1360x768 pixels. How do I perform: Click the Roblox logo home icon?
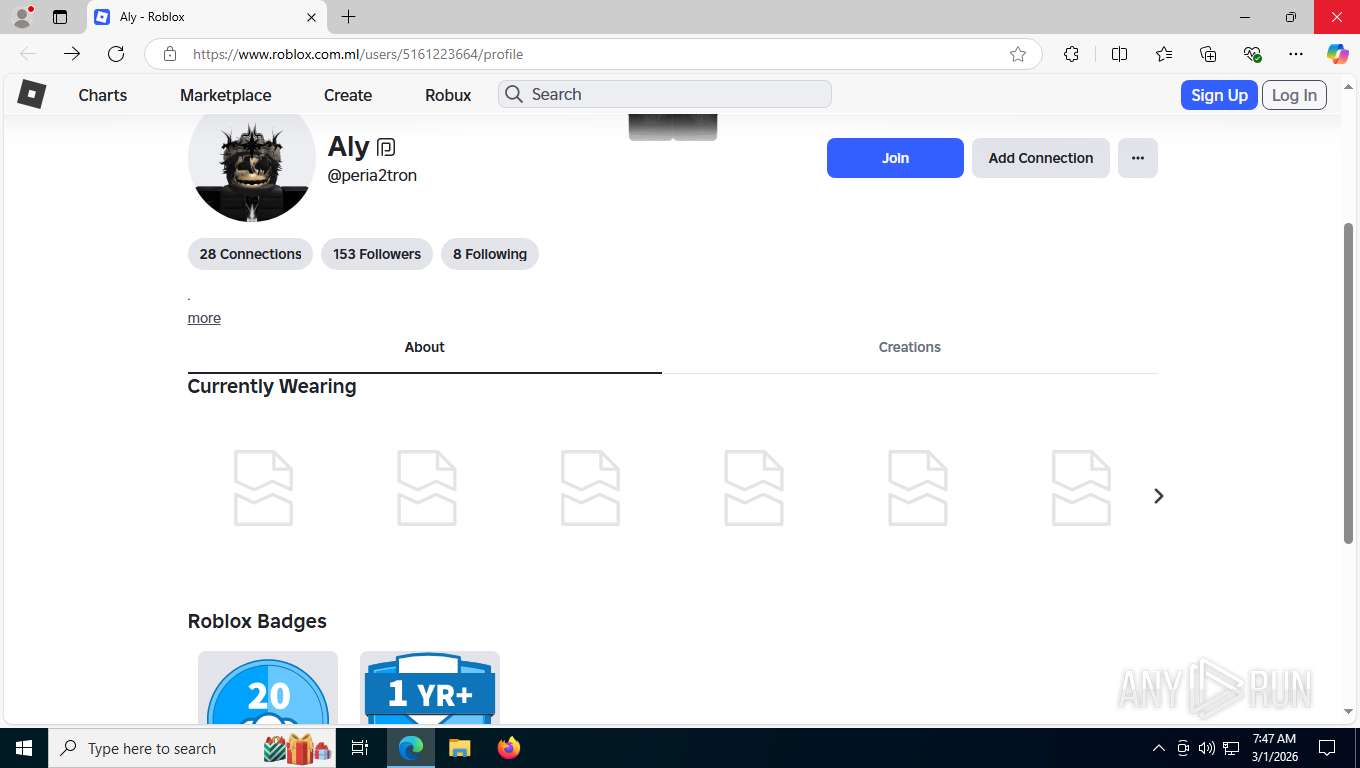(x=32, y=95)
